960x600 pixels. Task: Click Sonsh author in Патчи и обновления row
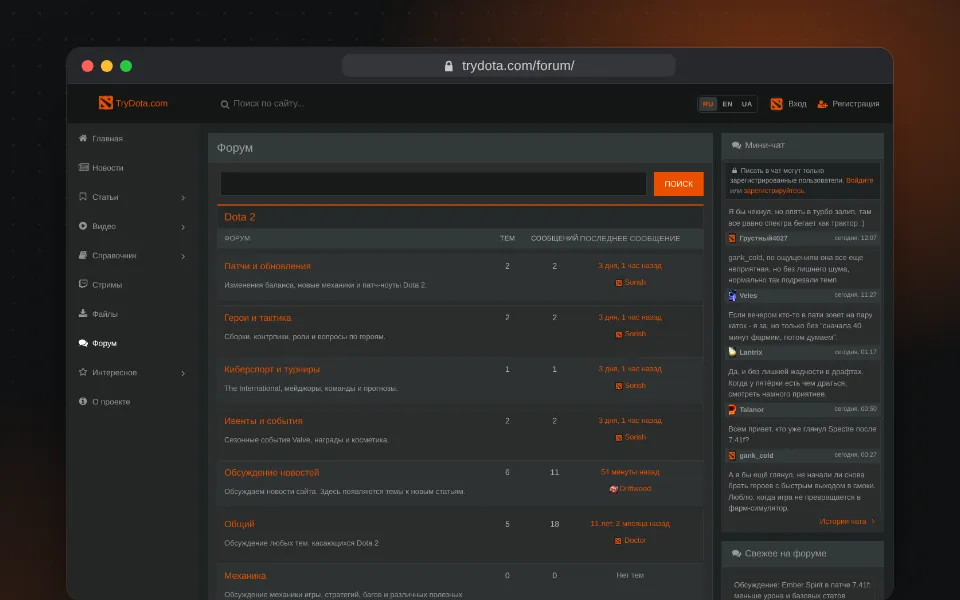[635, 282]
